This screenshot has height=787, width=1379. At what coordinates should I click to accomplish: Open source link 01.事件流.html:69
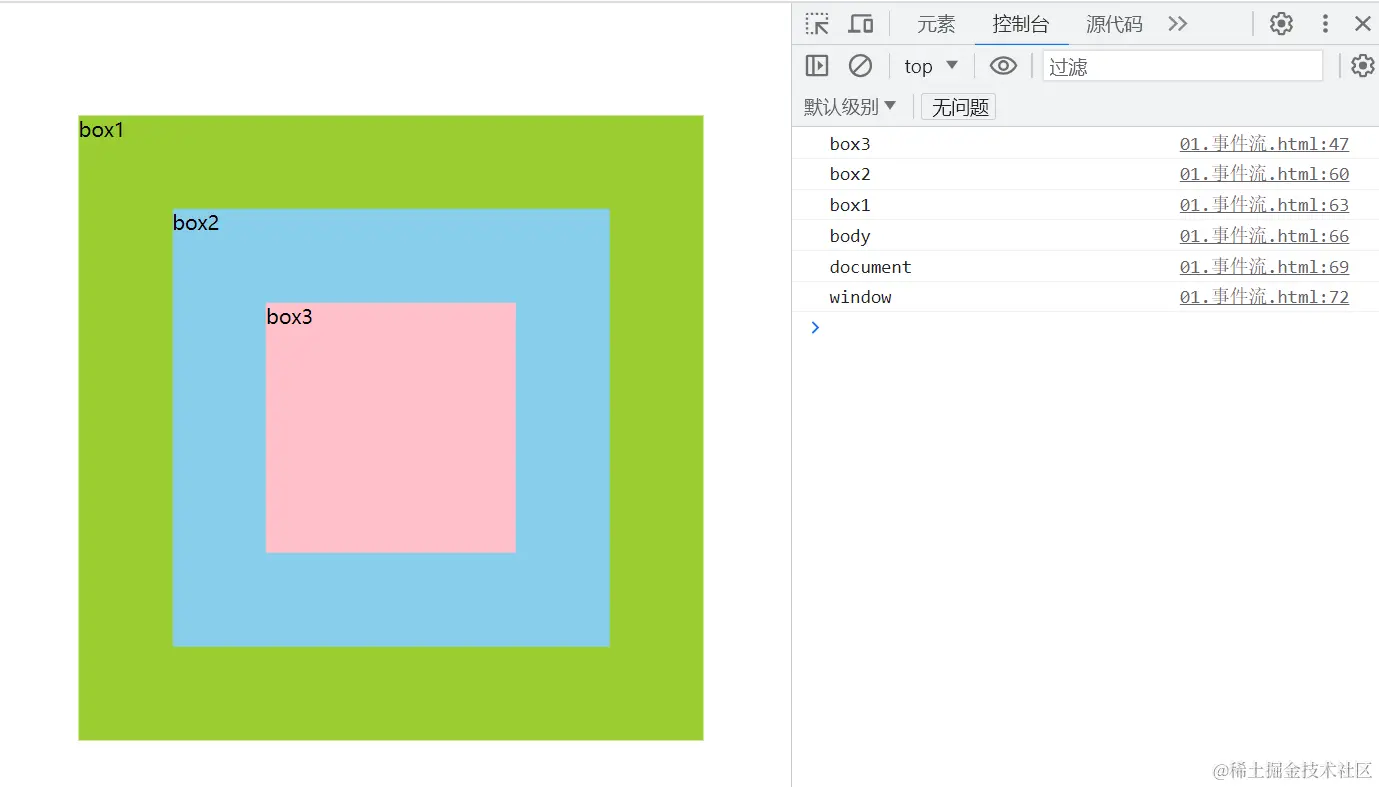(1264, 267)
